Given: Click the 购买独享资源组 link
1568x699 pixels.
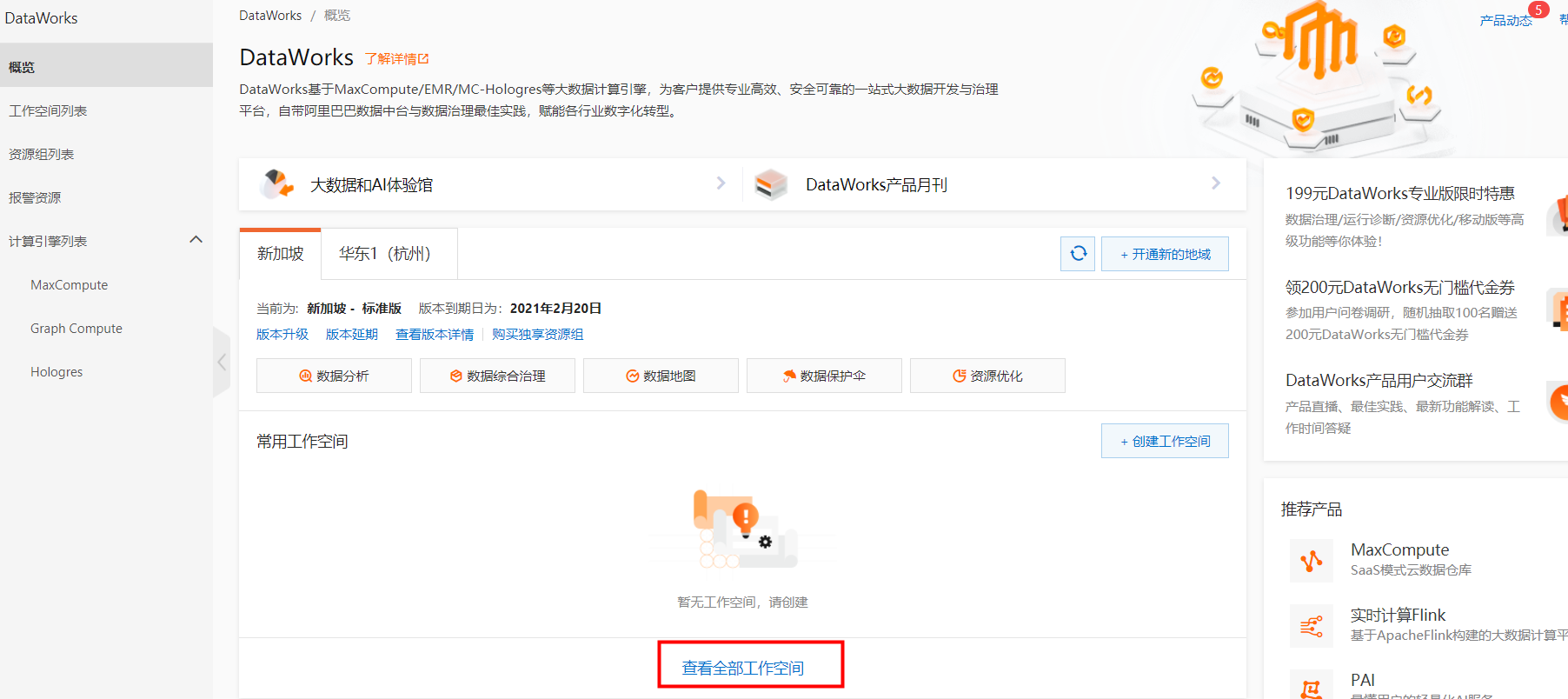Looking at the screenshot, I should tap(538, 335).
